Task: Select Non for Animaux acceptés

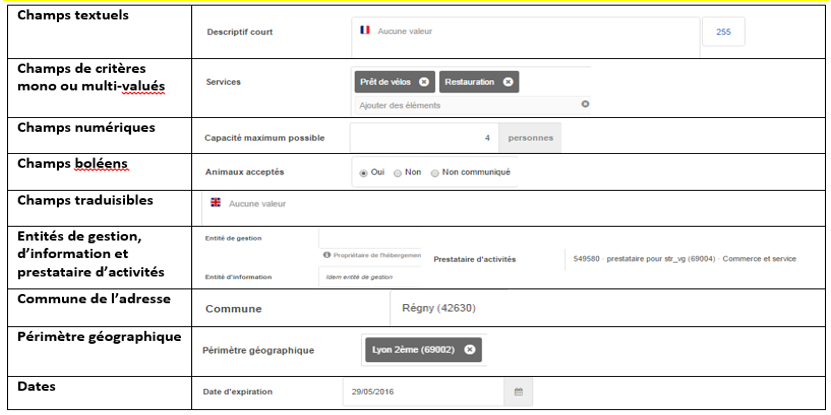Action: pyautogui.click(x=397, y=173)
